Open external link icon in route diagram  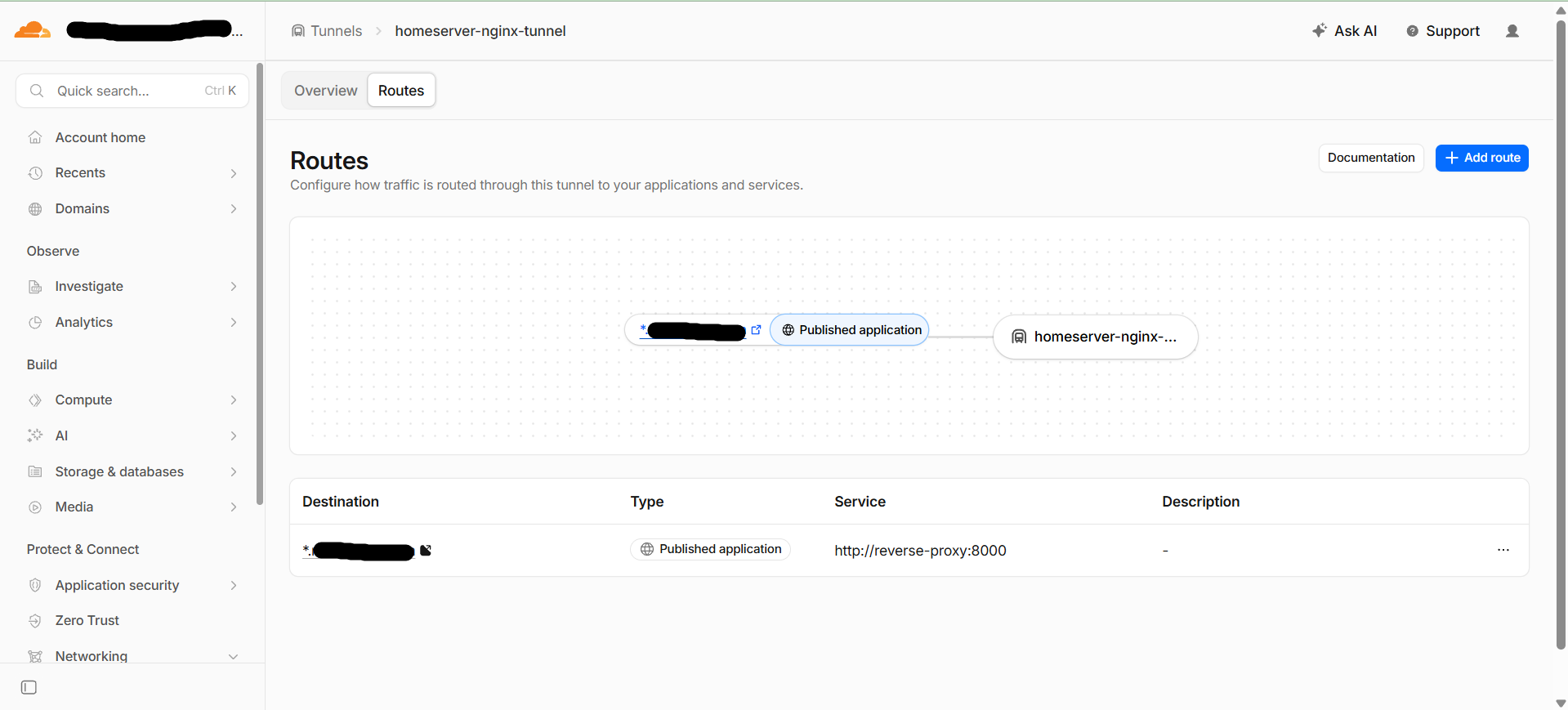[x=756, y=330]
